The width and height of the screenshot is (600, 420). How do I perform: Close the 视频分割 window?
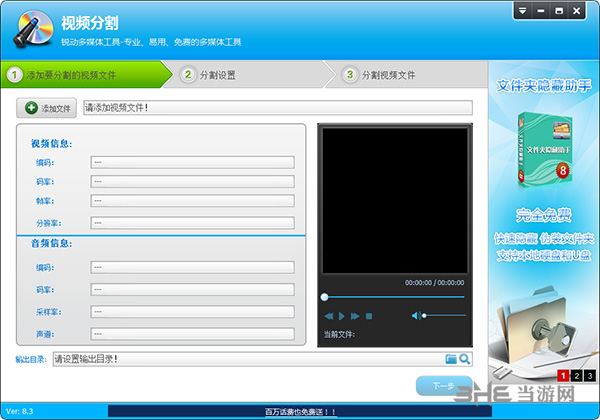pos(577,11)
